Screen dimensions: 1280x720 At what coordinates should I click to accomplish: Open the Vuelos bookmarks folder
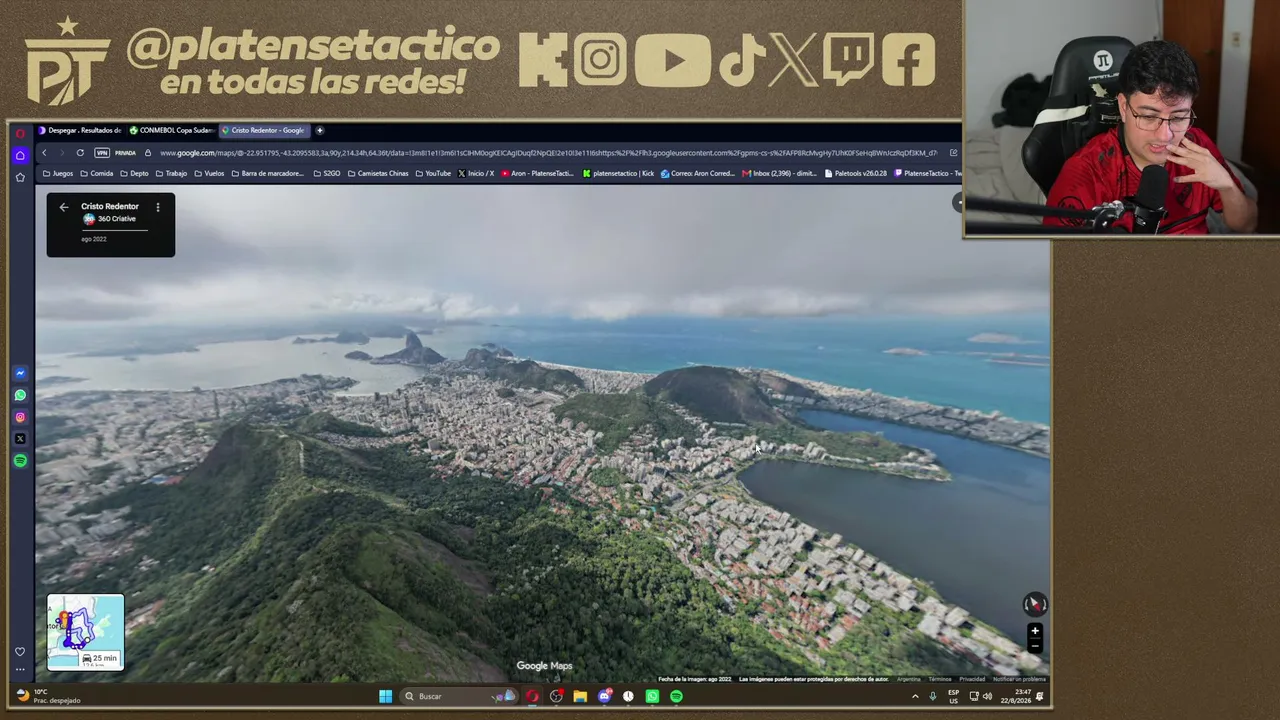point(209,173)
